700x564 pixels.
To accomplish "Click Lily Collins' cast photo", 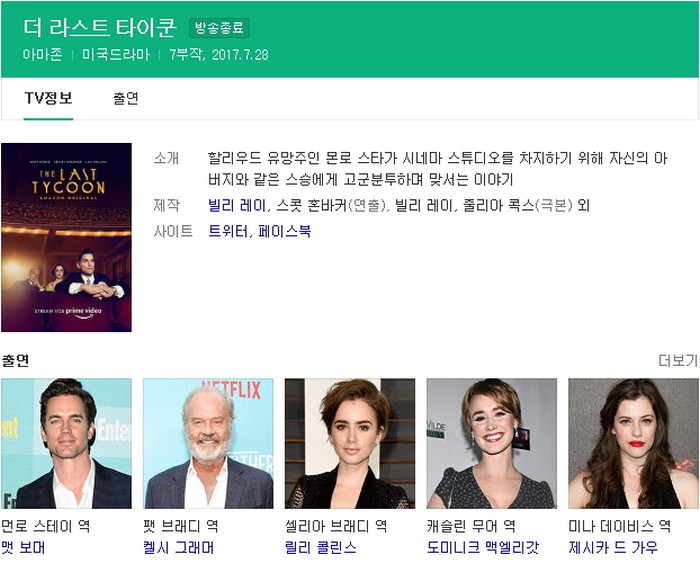I will (350, 443).
